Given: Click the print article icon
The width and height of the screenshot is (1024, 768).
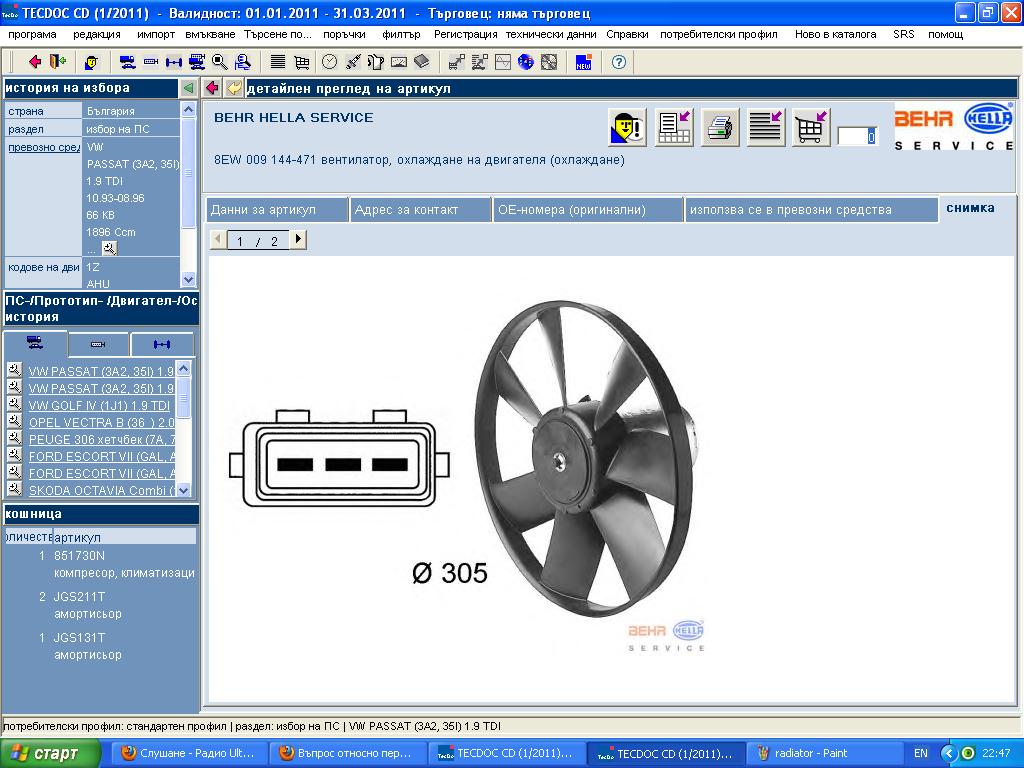Looking at the screenshot, I should click(x=720, y=128).
